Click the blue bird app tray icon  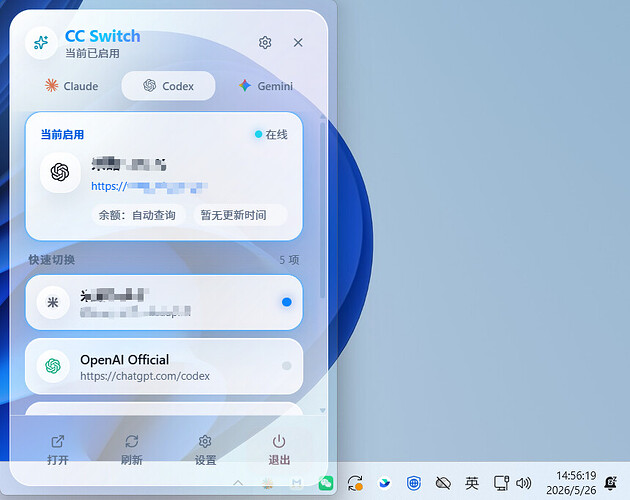[x=385, y=483]
